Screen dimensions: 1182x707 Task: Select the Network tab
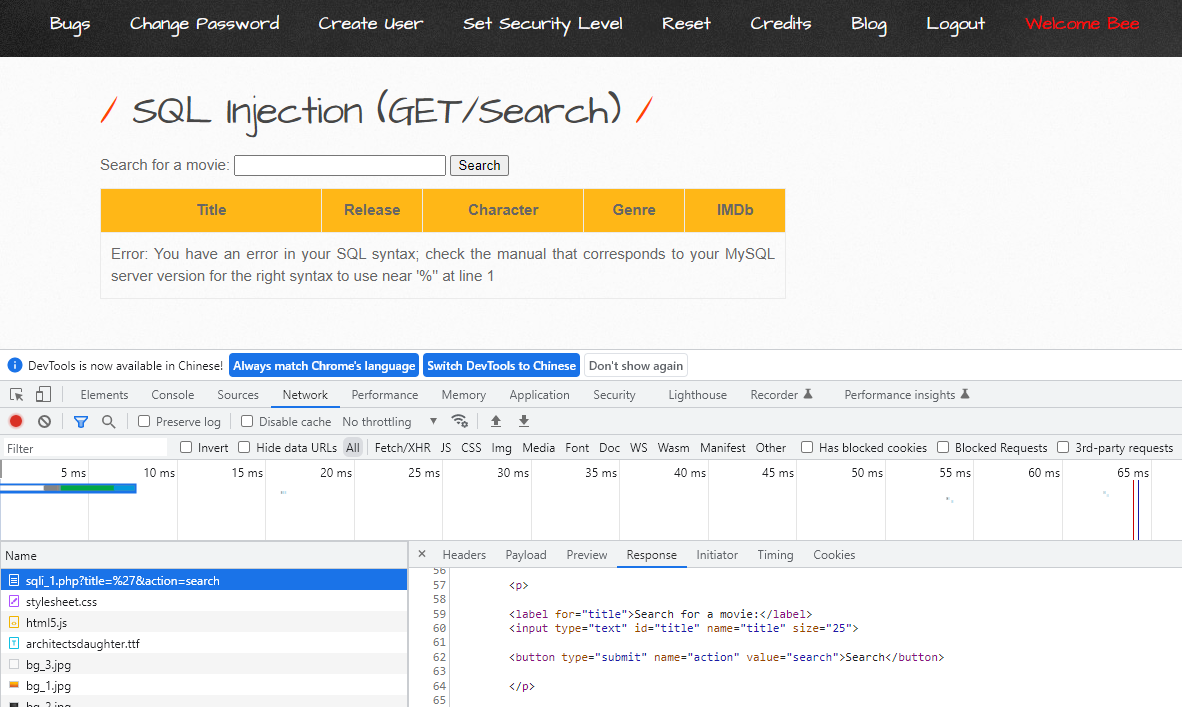(305, 395)
